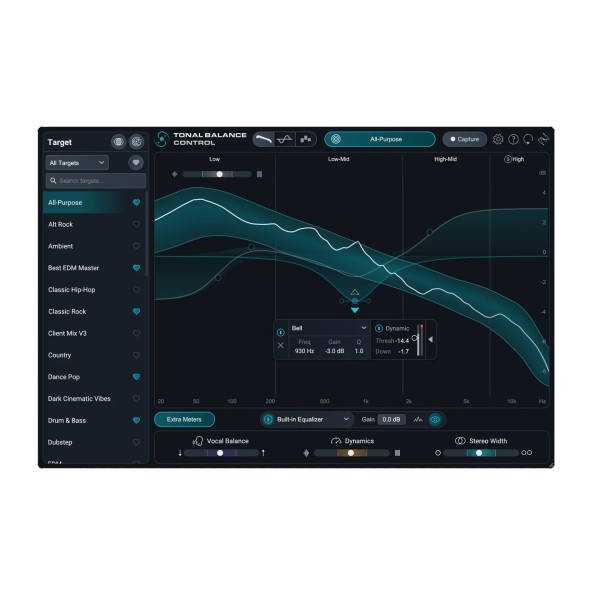Click the feedback speech bubble icon

(x=528, y=139)
